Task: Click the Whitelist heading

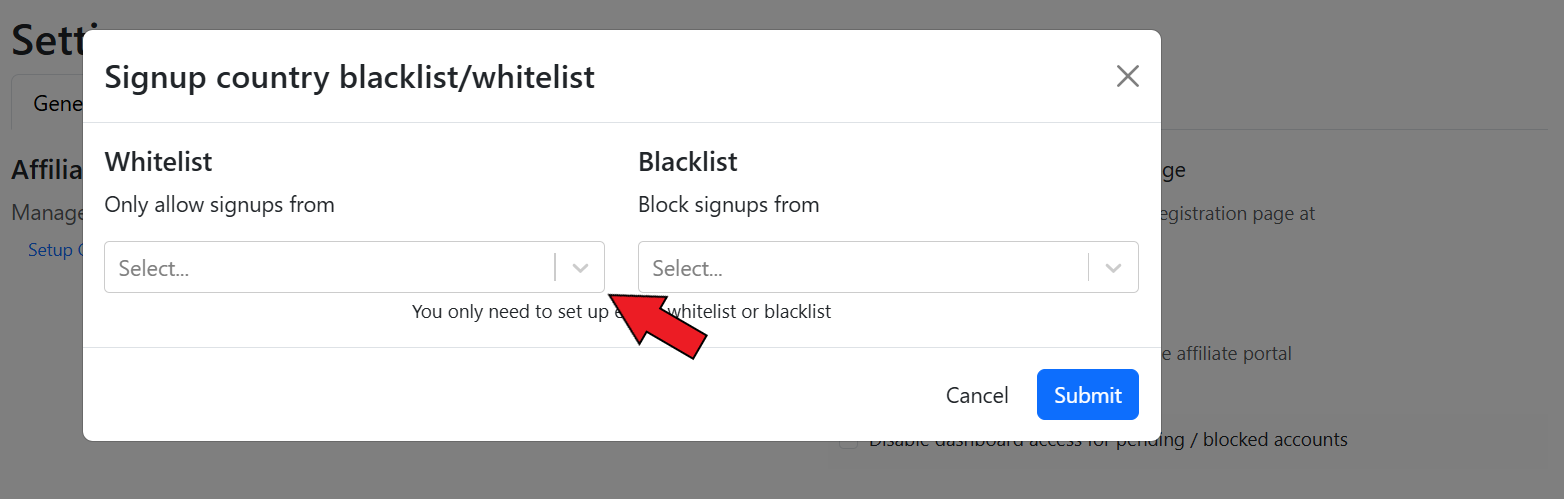Action: tap(158, 162)
